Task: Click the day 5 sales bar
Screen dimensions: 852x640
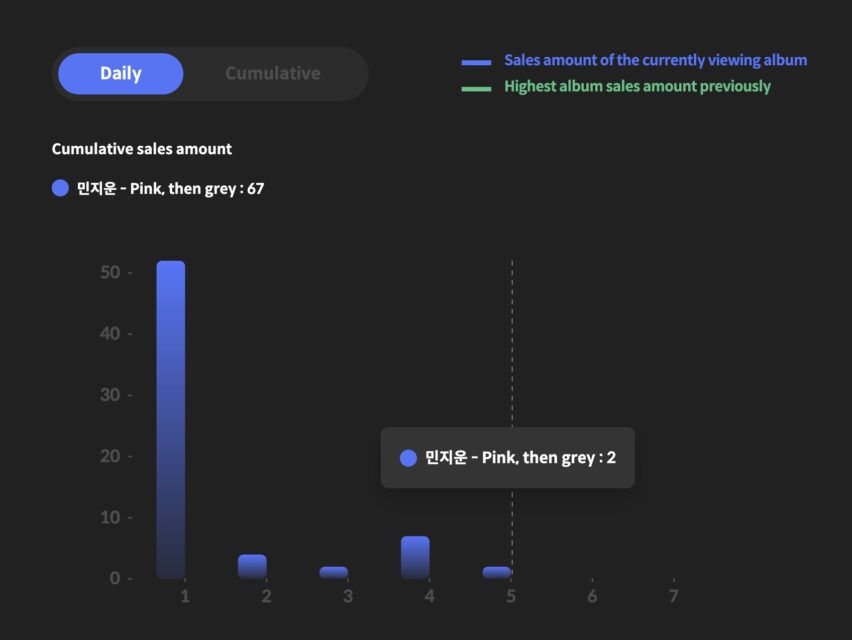Action: click(x=496, y=572)
